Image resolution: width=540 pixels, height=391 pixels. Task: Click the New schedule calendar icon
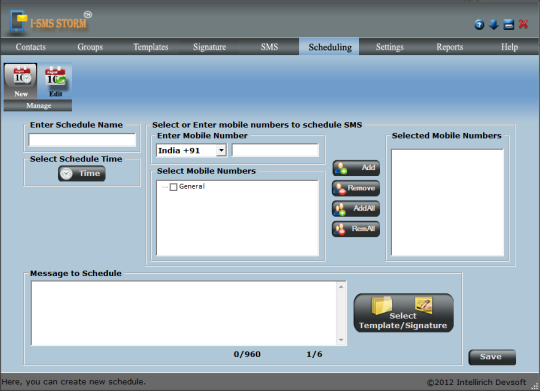pos(21,81)
